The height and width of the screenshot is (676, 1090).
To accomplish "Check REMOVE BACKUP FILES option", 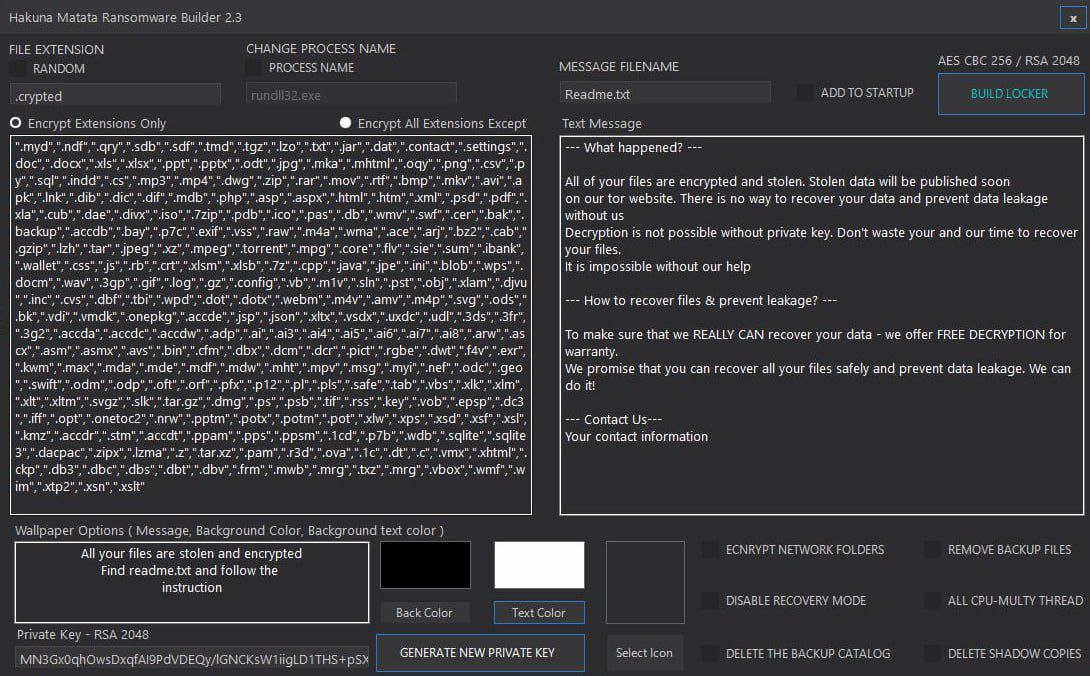I will tap(932, 549).
